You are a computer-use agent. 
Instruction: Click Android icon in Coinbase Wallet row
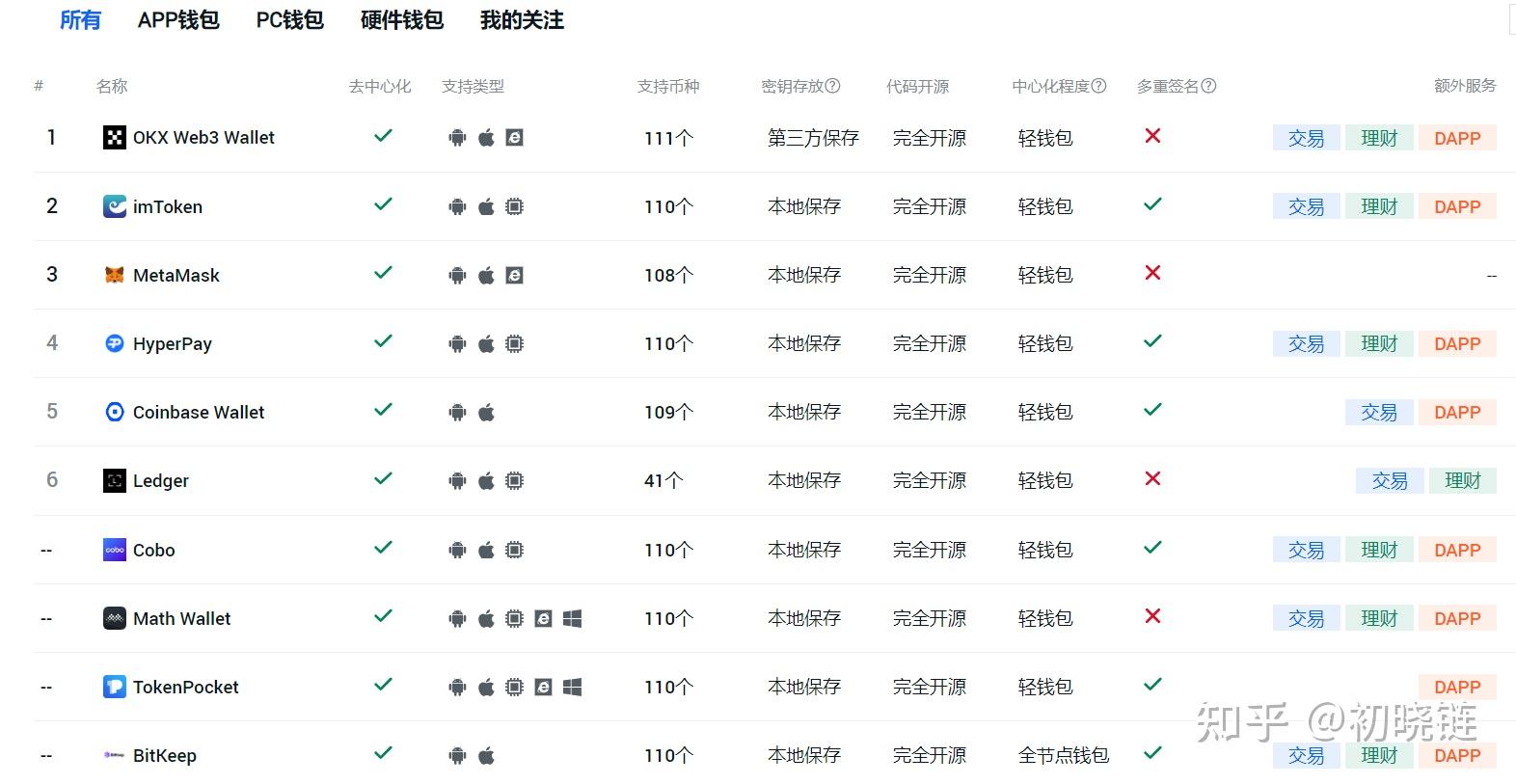click(457, 412)
